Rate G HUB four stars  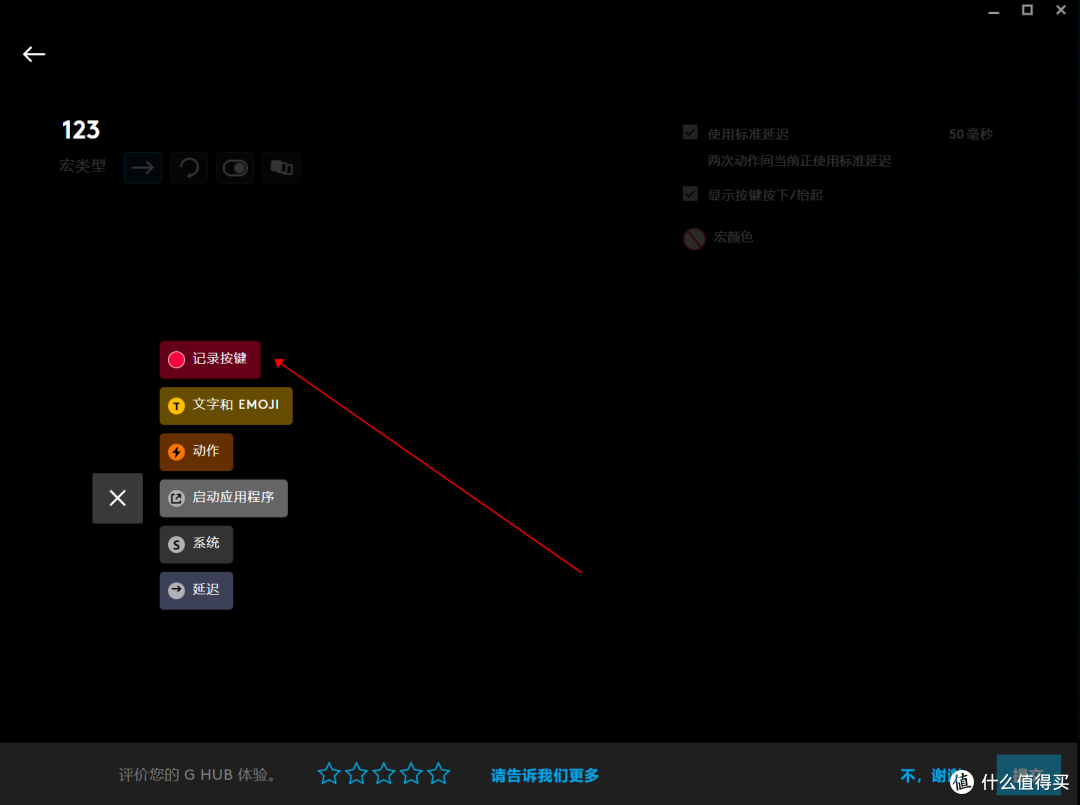[411, 774]
